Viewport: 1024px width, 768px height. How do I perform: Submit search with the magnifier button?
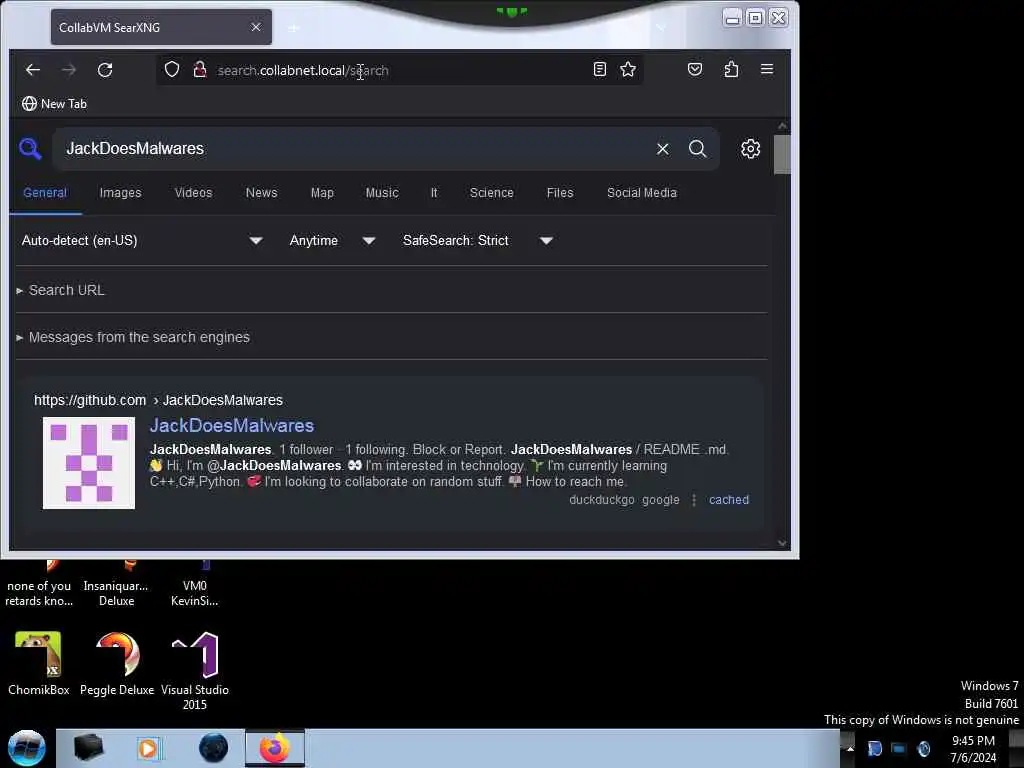[x=697, y=149]
